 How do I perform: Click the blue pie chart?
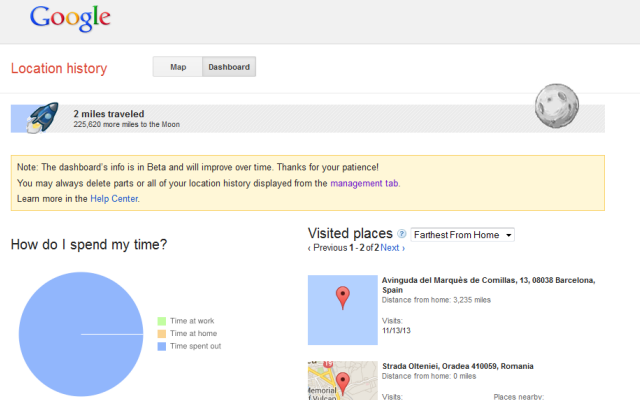pyautogui.click(x=81, y=334)
